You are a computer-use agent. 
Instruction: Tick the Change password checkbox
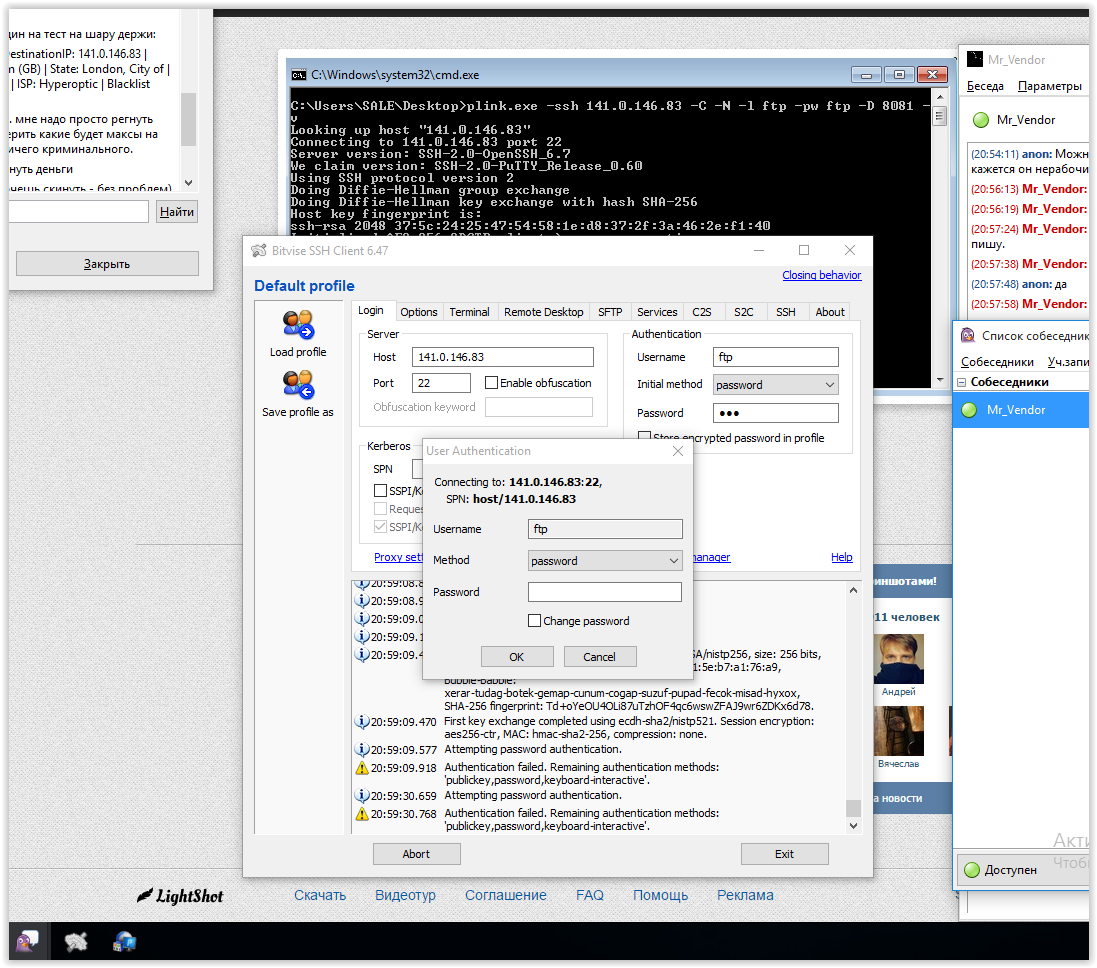(535, 621)
